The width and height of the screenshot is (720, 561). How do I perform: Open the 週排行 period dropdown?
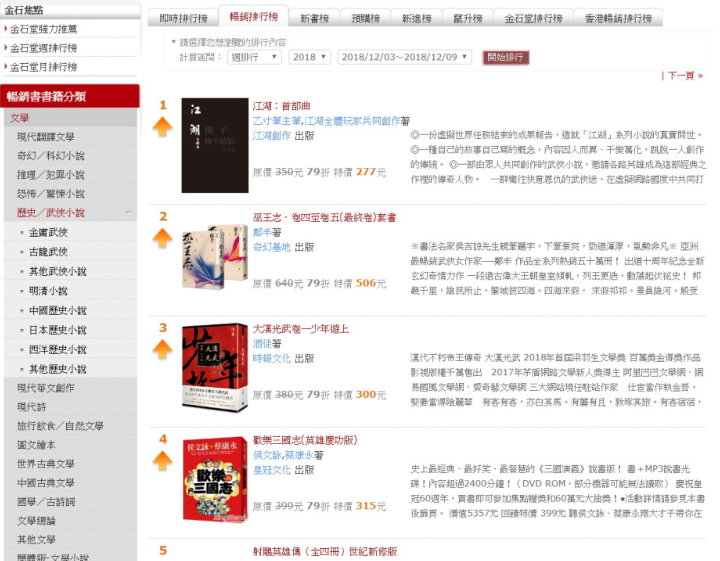tap(254, 57)
